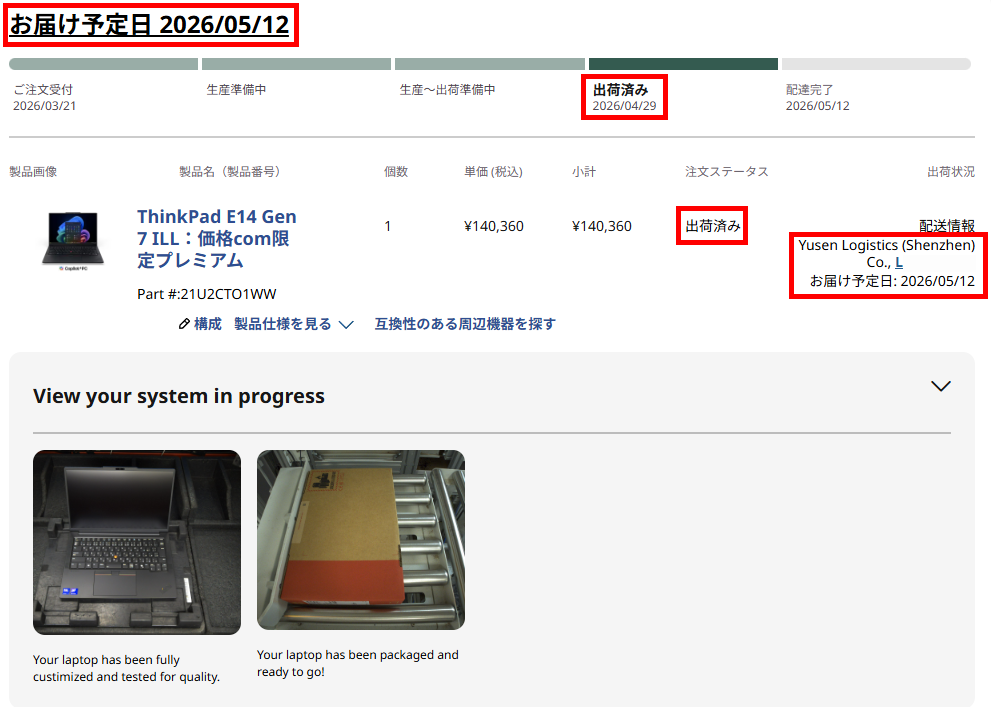Click the 配送情報 shipping info text
Viewport: 991px width, 707px height.
pos(947,226)
